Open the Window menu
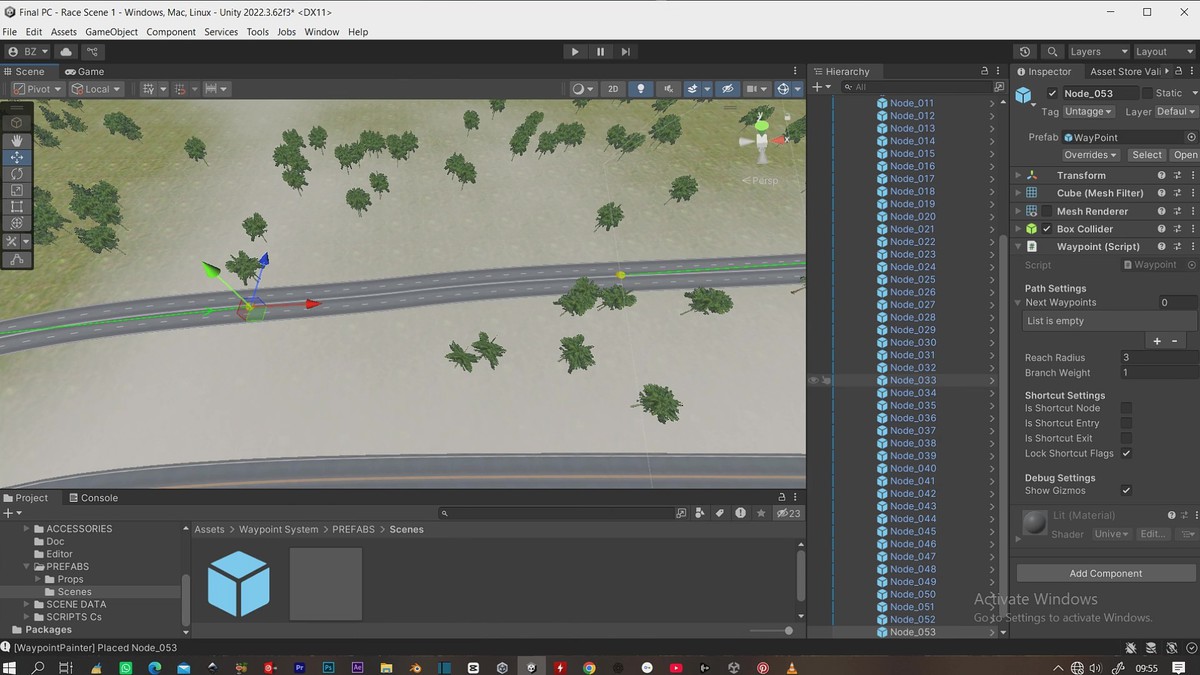The height and width of the screenshot is (675, 1200). coord(322,32)
